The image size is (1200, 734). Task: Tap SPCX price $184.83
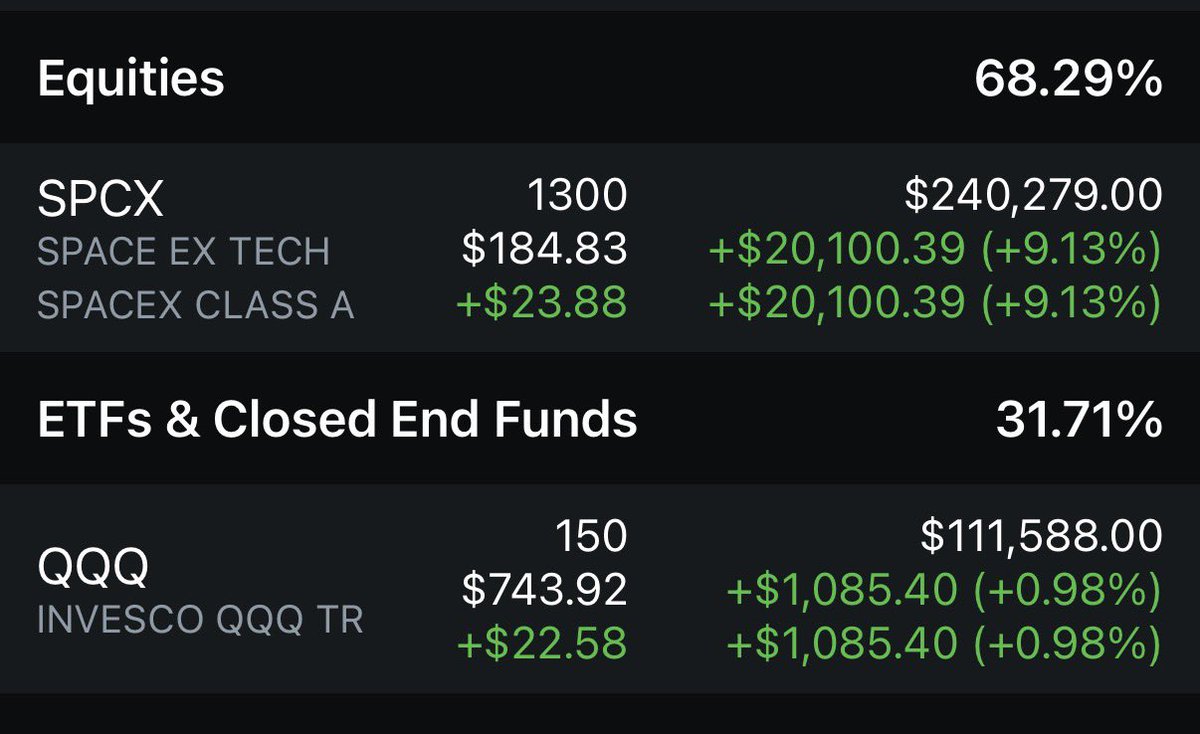click(x=544, y=249)
